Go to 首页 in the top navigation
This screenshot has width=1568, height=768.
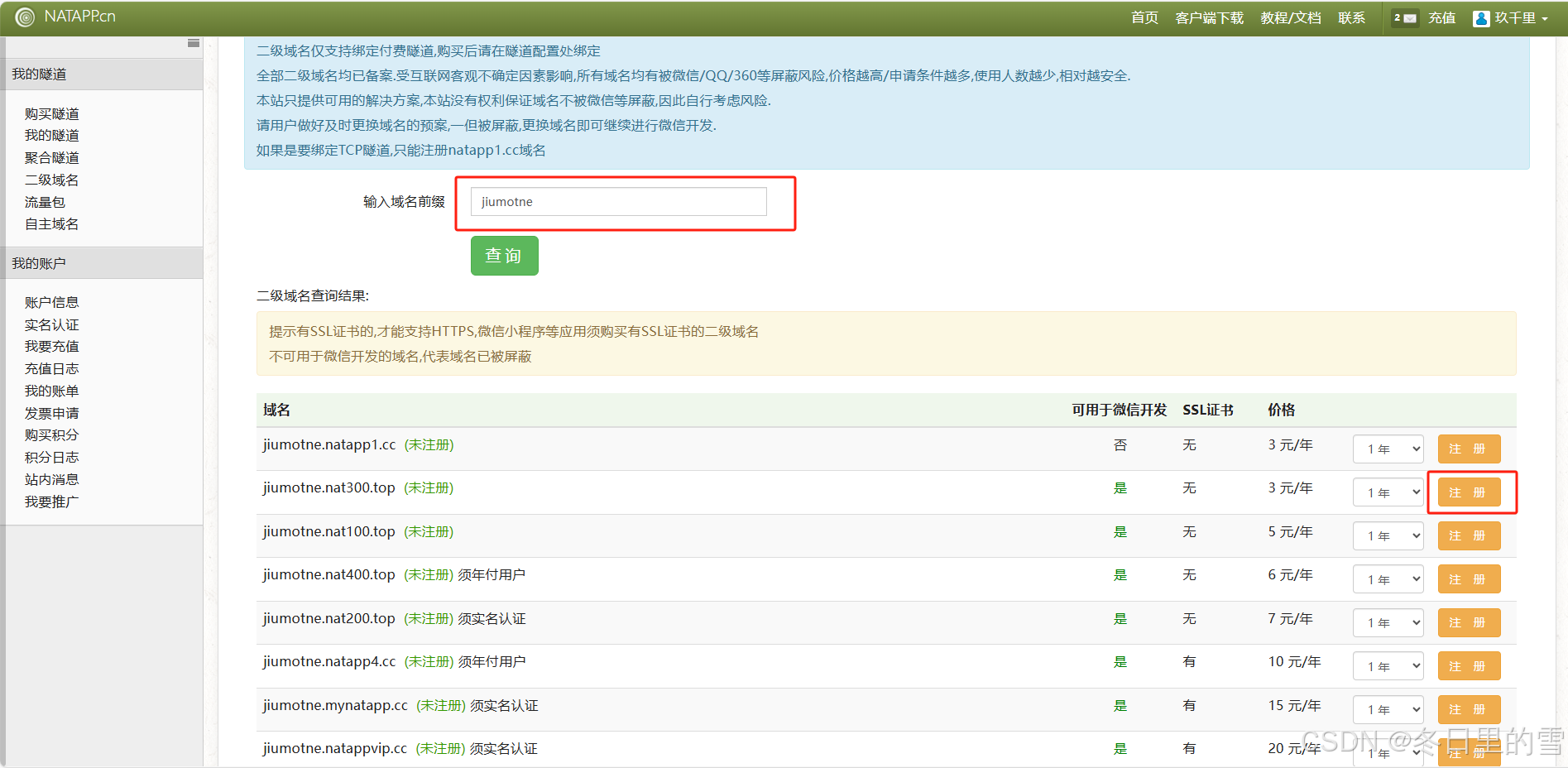tap(1144, 18)
